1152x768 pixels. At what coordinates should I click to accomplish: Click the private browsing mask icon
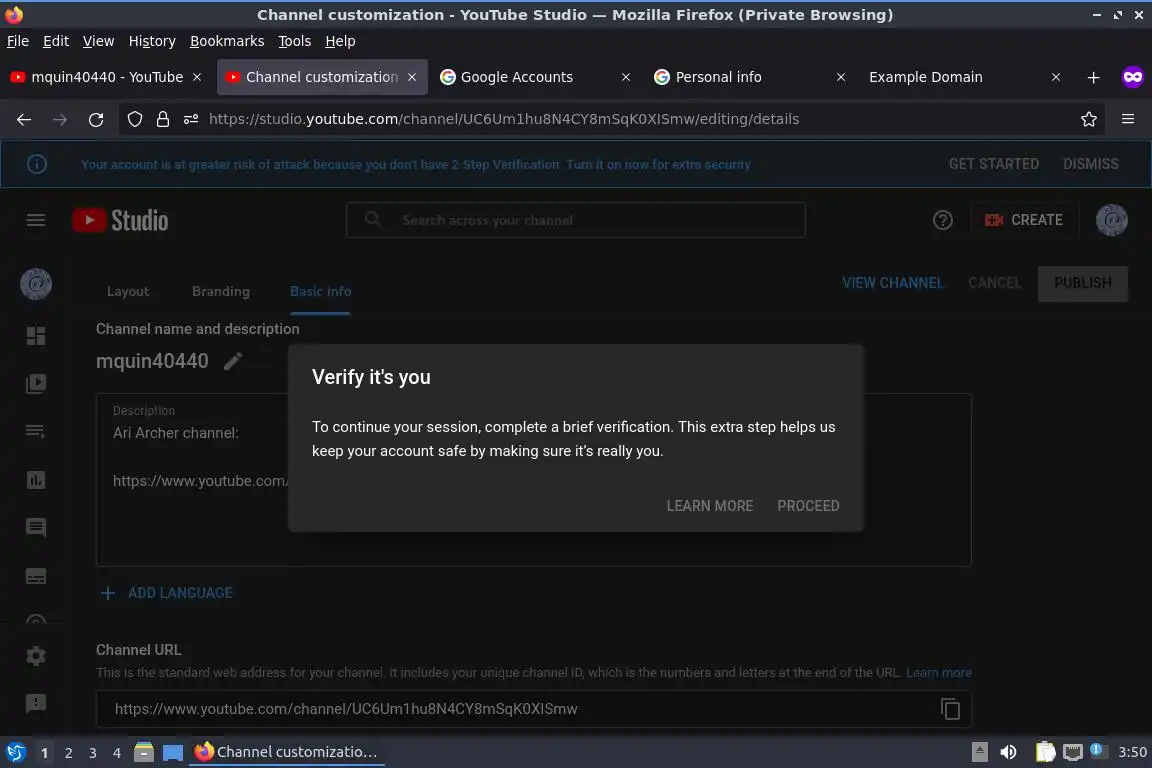[1132, 77]
